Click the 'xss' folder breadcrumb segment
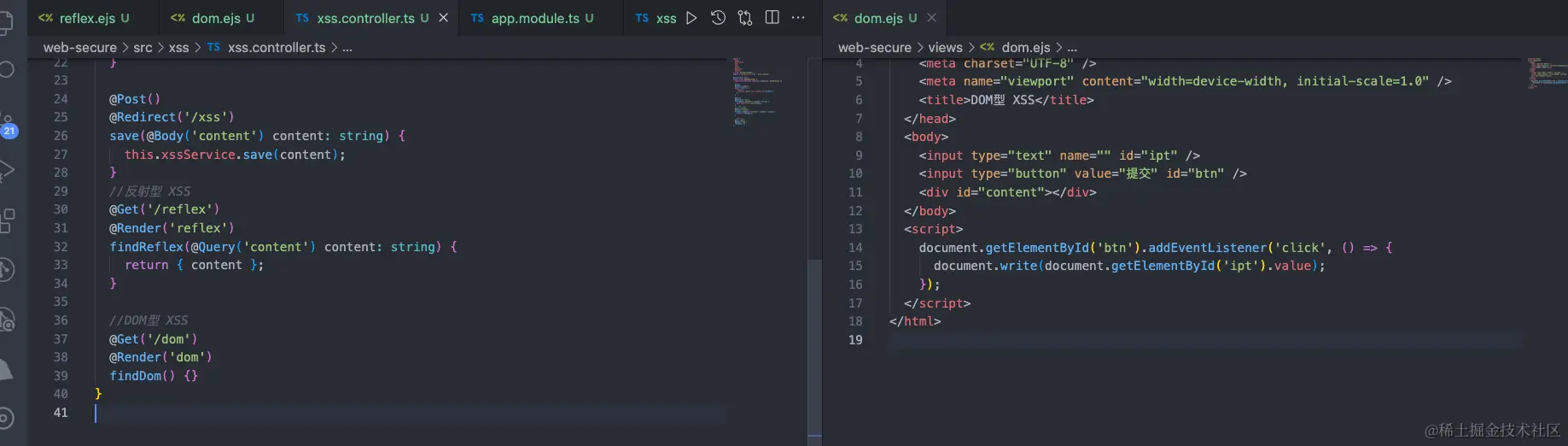The width and height of the screenshot is (1568, 446). click(178, 48)
